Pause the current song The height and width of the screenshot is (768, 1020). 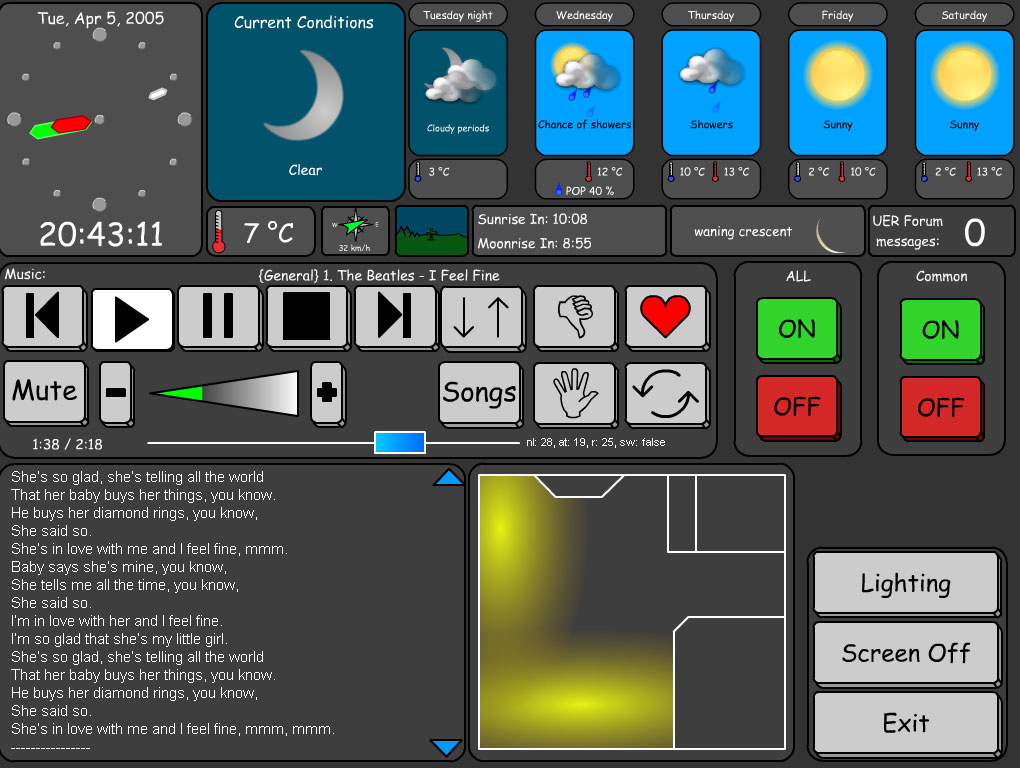(218, 317)
